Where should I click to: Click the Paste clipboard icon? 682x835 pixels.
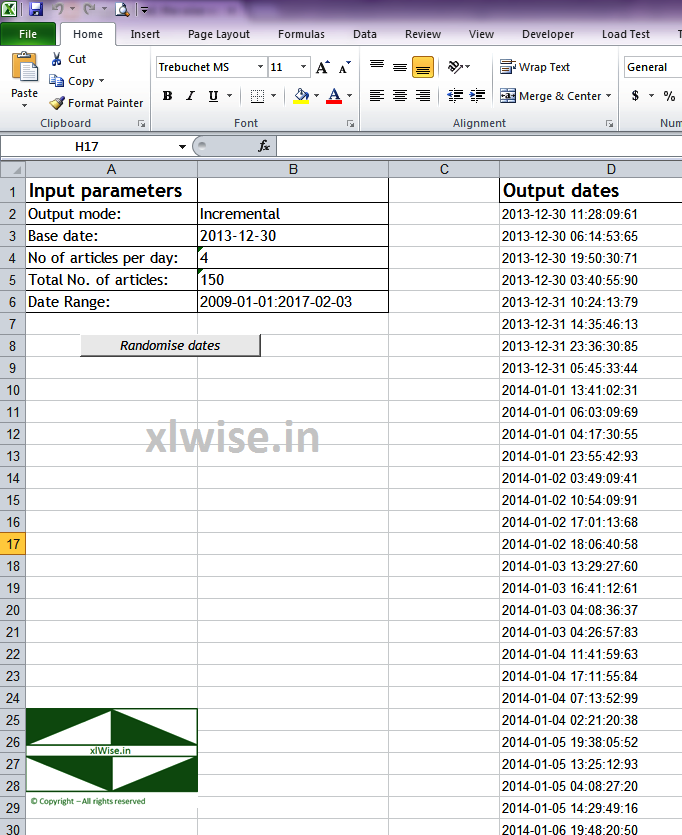pos(24,68)
